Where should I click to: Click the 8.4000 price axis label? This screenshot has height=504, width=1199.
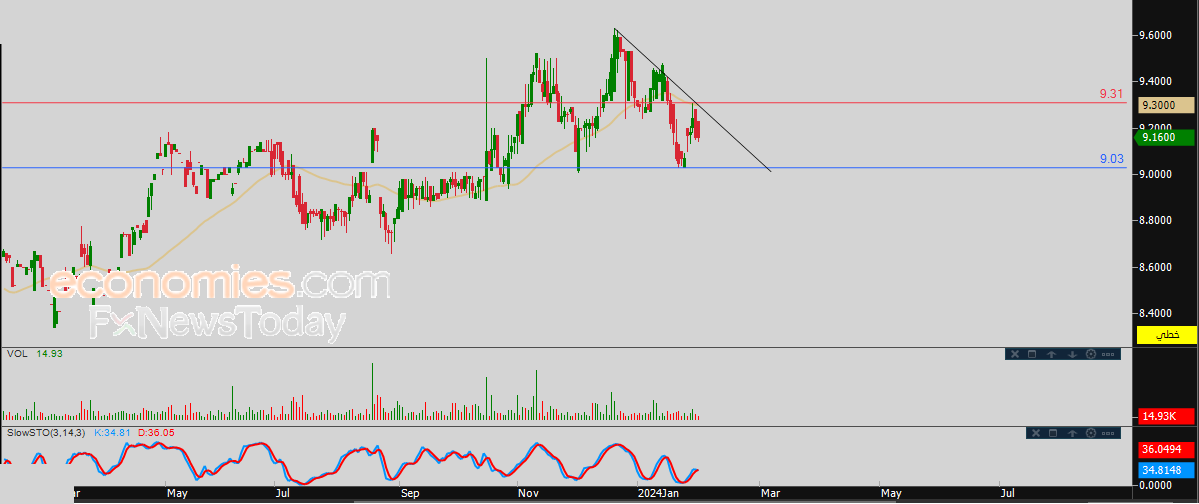tap(1156, 313)
